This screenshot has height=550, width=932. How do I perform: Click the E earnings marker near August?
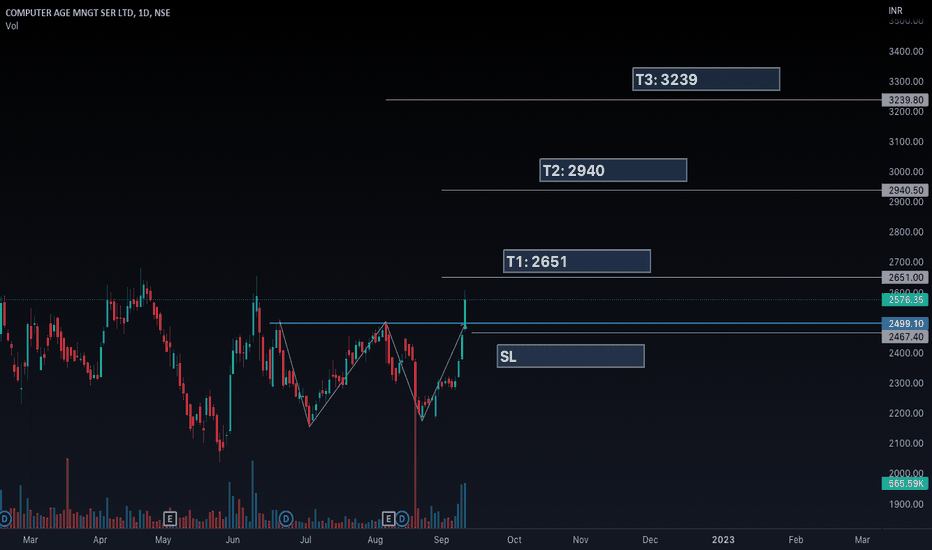click(388, 519)
